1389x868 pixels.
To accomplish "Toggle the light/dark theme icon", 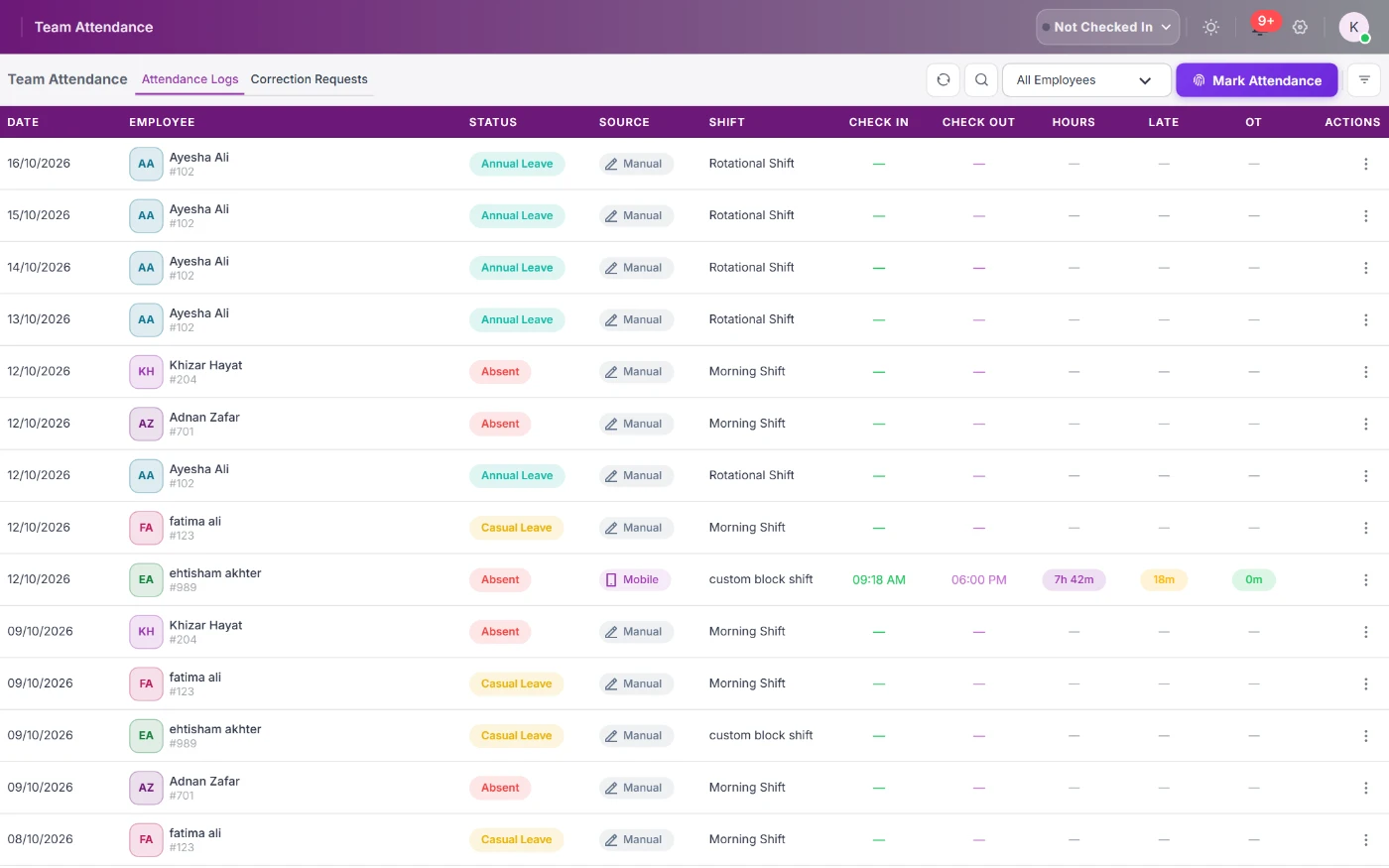I will (x=1210, y=28).
